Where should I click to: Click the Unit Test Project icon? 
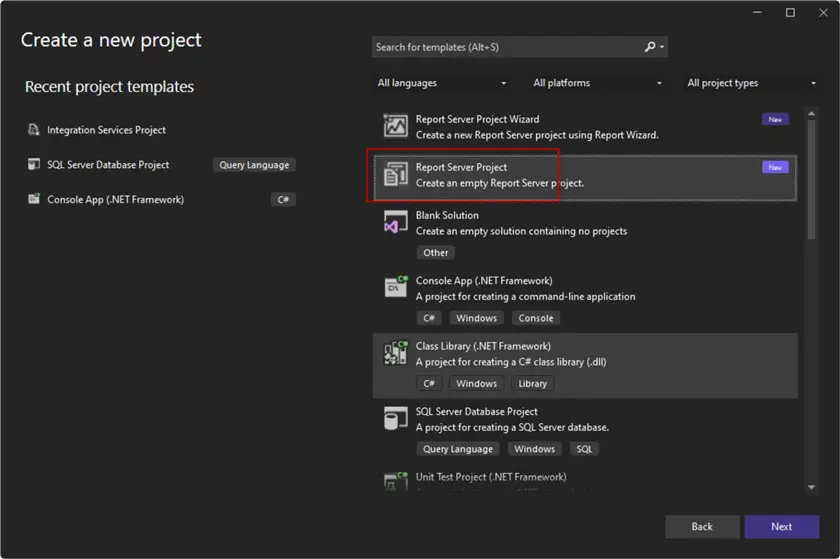pos(395,480)
